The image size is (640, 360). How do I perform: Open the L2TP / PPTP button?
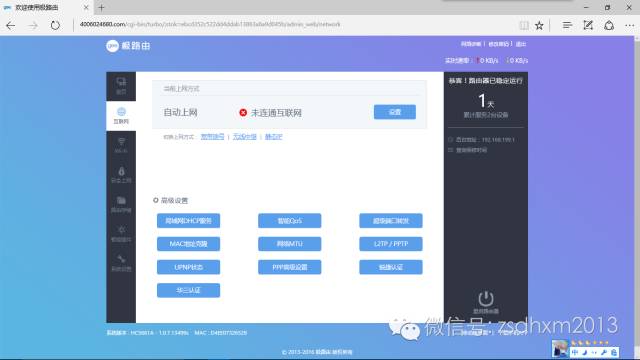391,244
